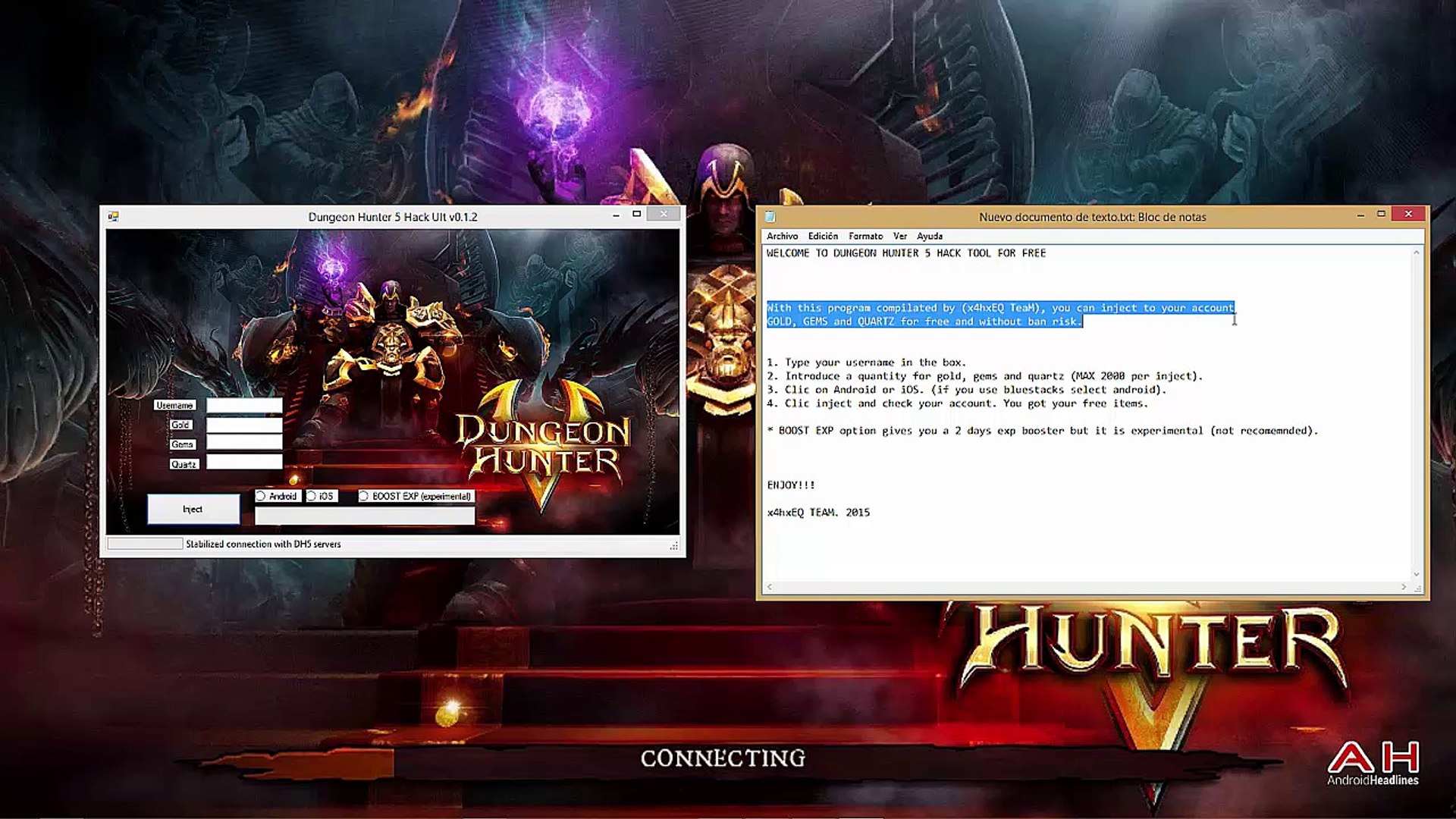Click Notepad vertical scrollbar up arrow
Image resolution: width=1456 pixels, height=819 pixels.
pyautogui.click(x=1416, y=253)
